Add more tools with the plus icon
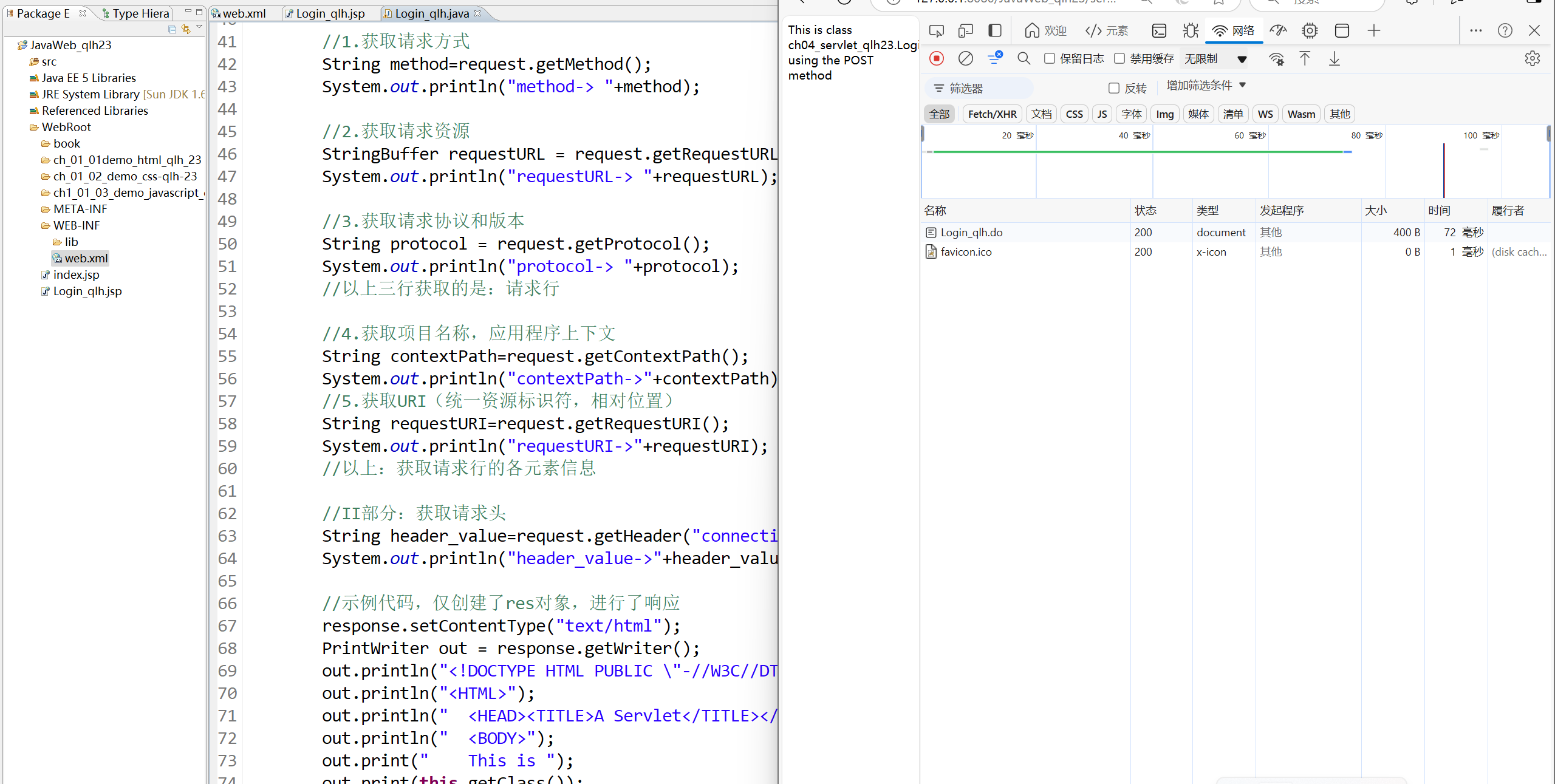The image size is (1555, 784). click(1374, 30)
